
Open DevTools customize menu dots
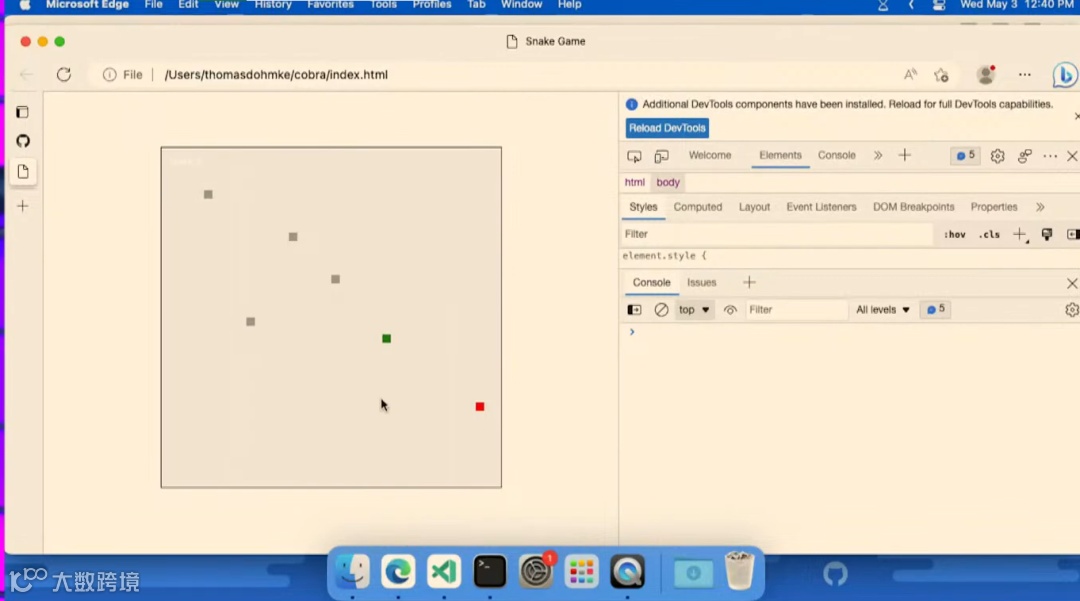click(x=1050, y=156)
